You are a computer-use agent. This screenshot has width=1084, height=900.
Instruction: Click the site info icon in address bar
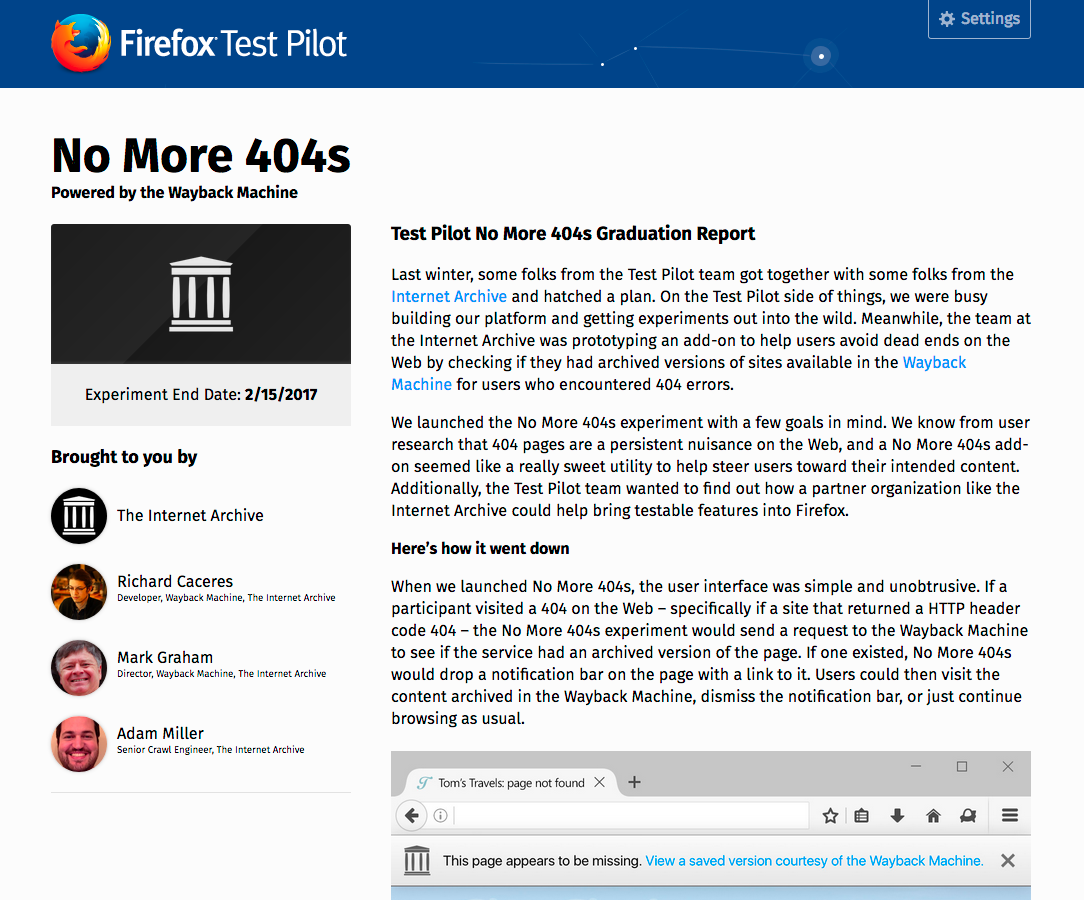tap(440, 816)
